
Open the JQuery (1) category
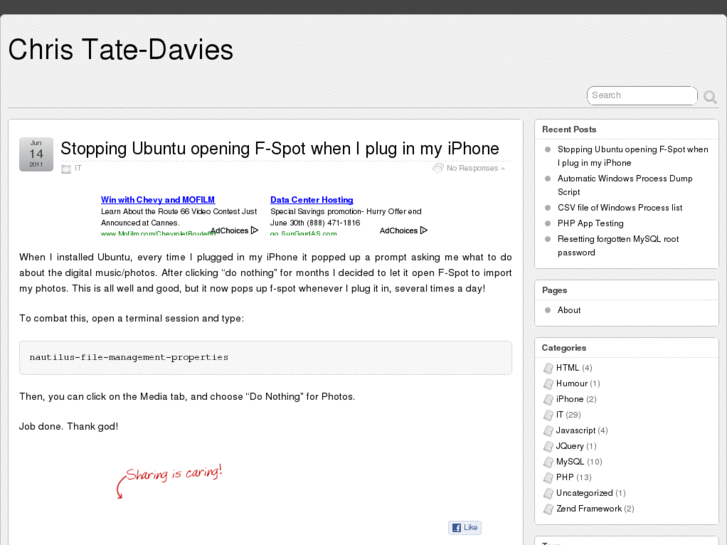(570, 446)
